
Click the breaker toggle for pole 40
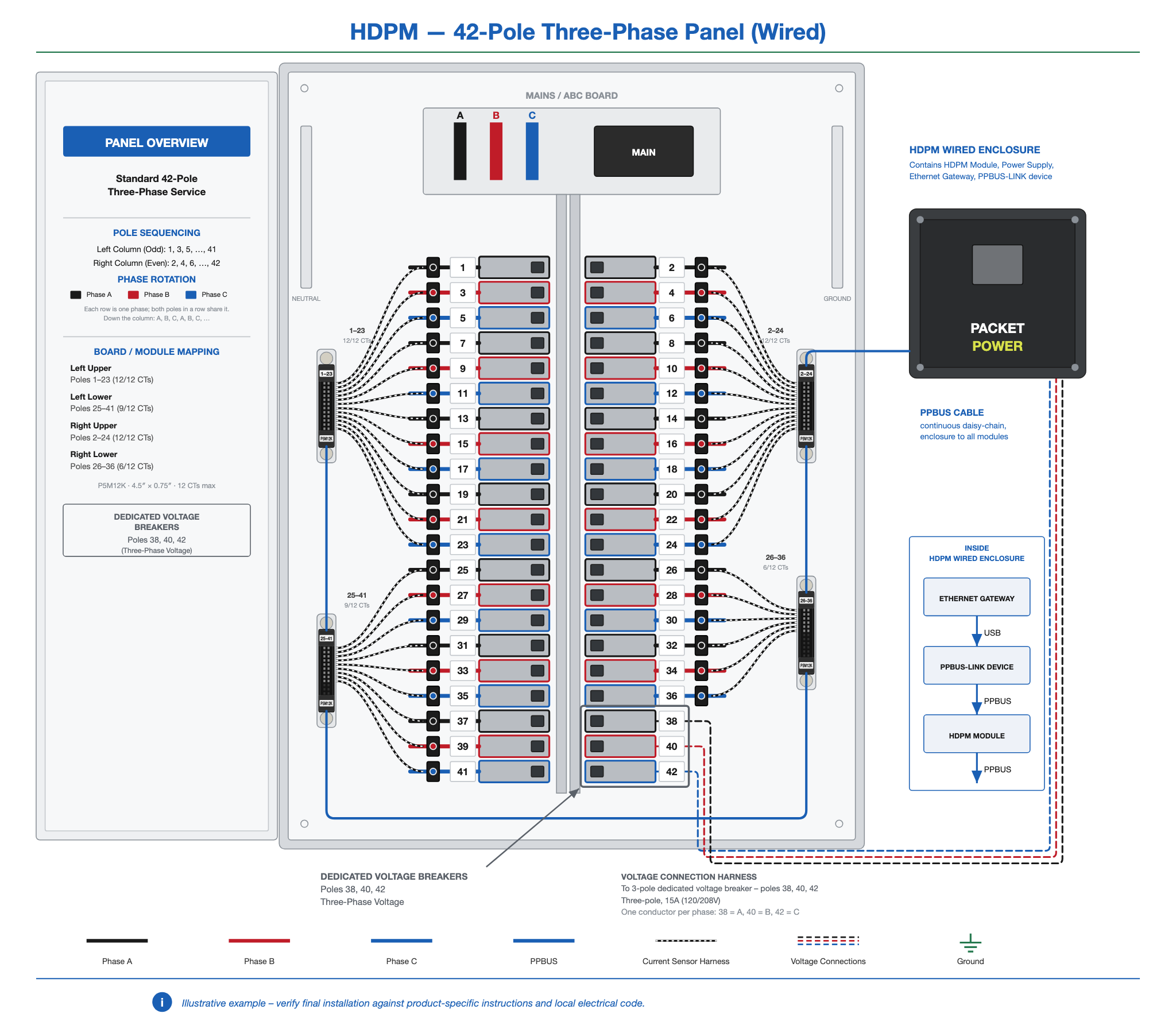597,746
